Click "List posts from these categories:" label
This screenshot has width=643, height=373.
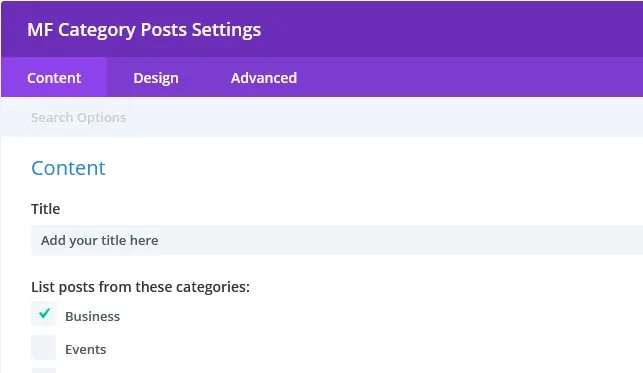coord(140,287)
